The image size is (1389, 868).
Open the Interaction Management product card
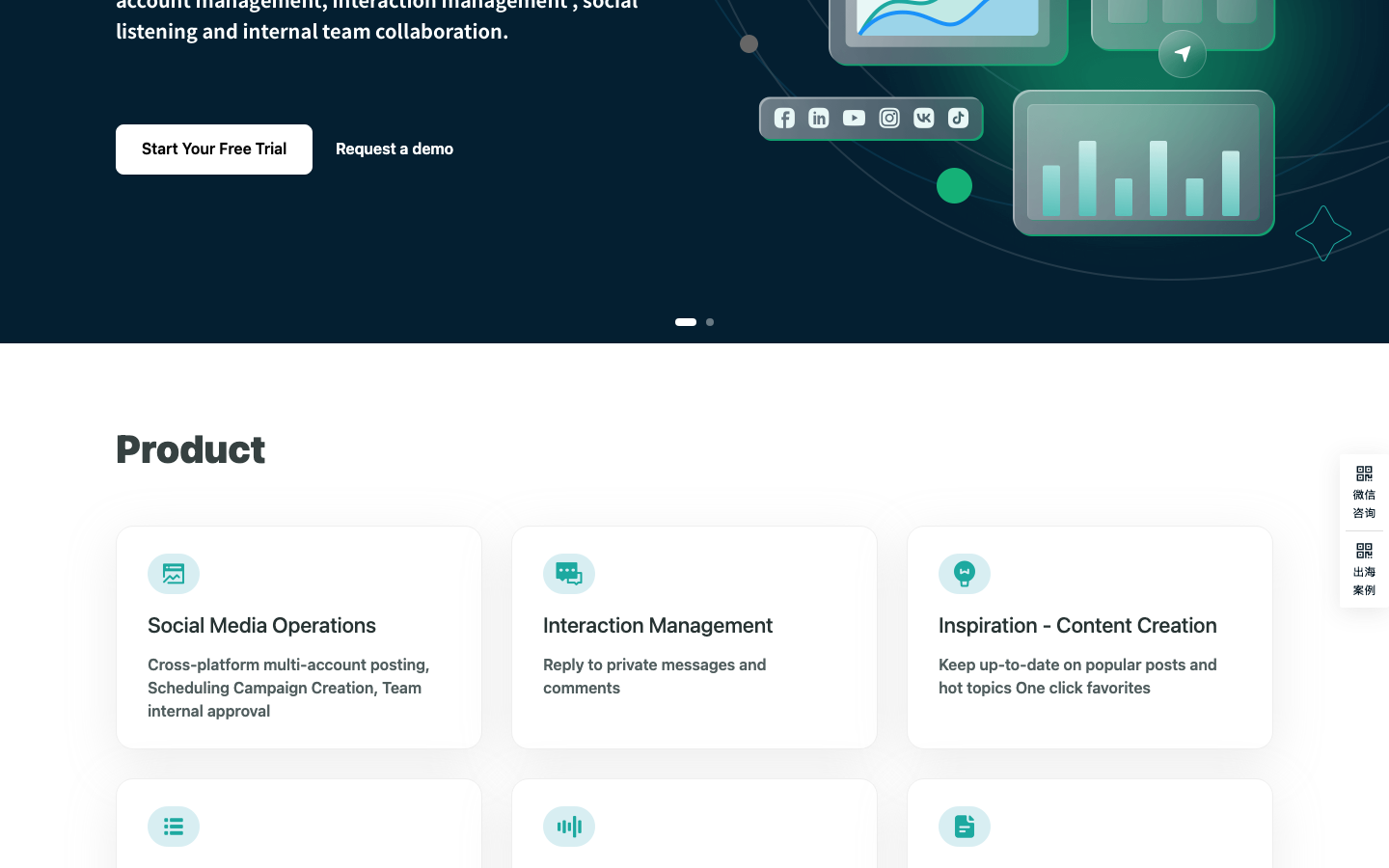click(694, 637)
